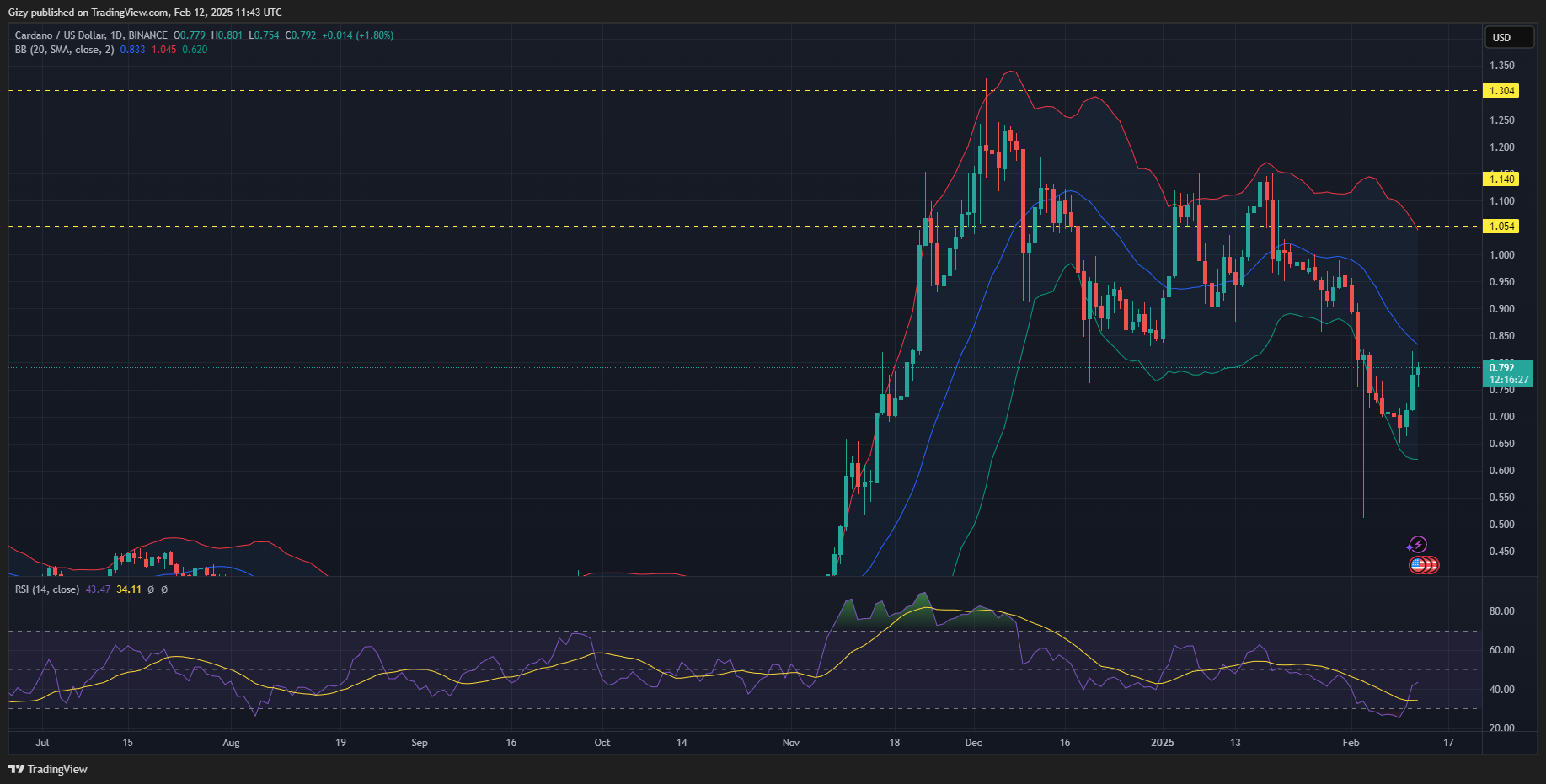This screenshot has height=784, width=1546.
Task: Click 20.00 on the RSI scale
Action: click(x=1501, y=728)
